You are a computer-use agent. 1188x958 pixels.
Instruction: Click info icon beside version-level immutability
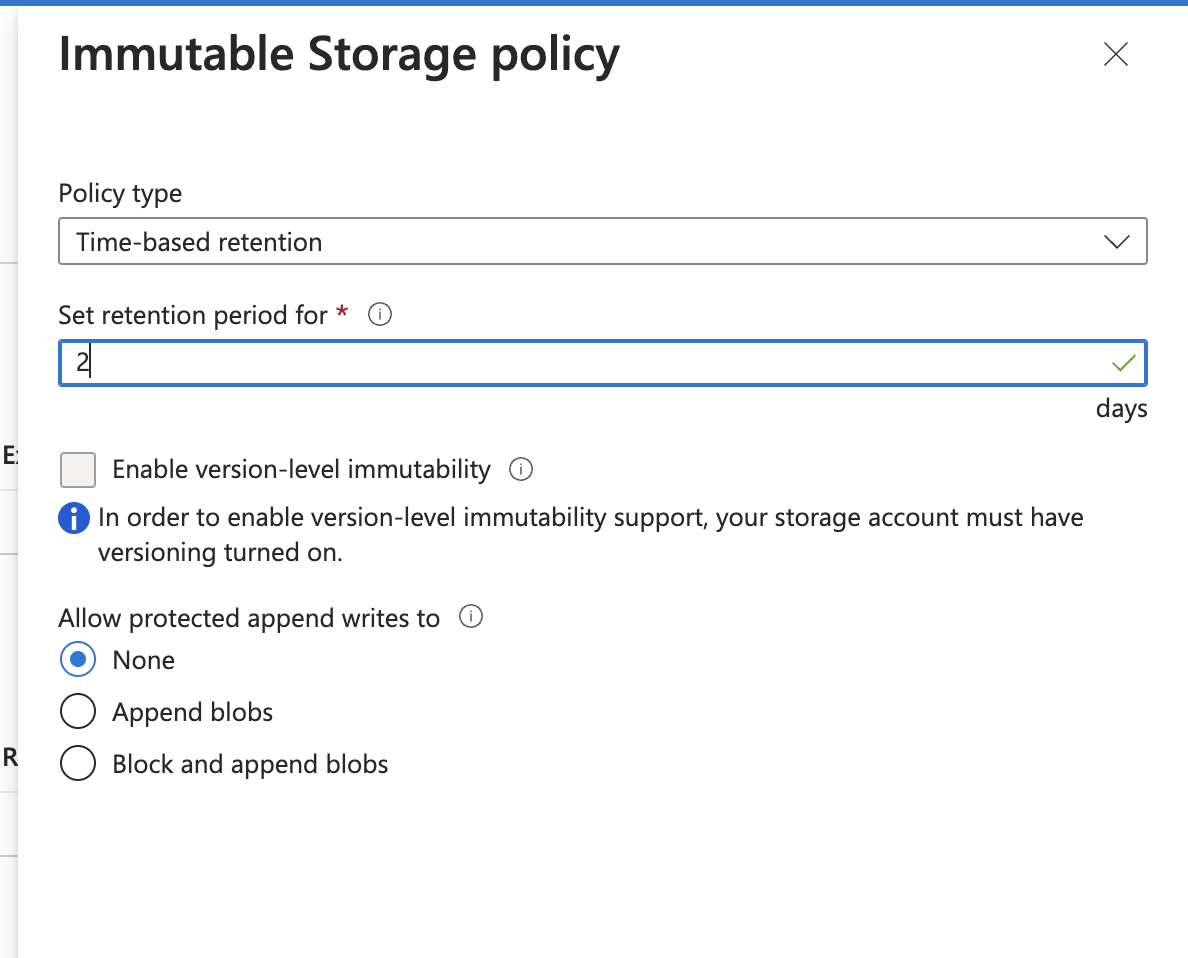[520, 469]
